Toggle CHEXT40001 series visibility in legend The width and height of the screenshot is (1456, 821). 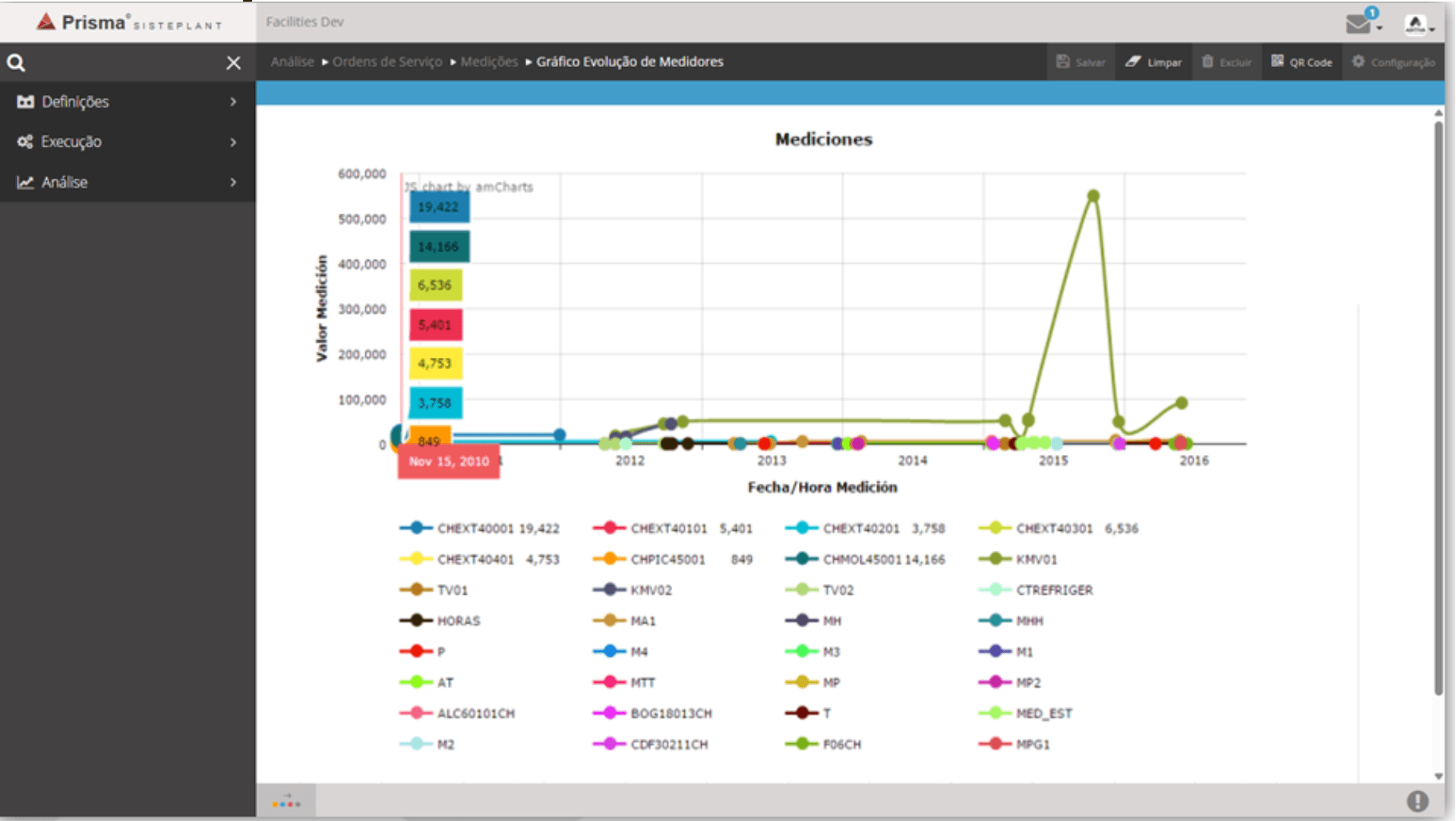point(475,528)
